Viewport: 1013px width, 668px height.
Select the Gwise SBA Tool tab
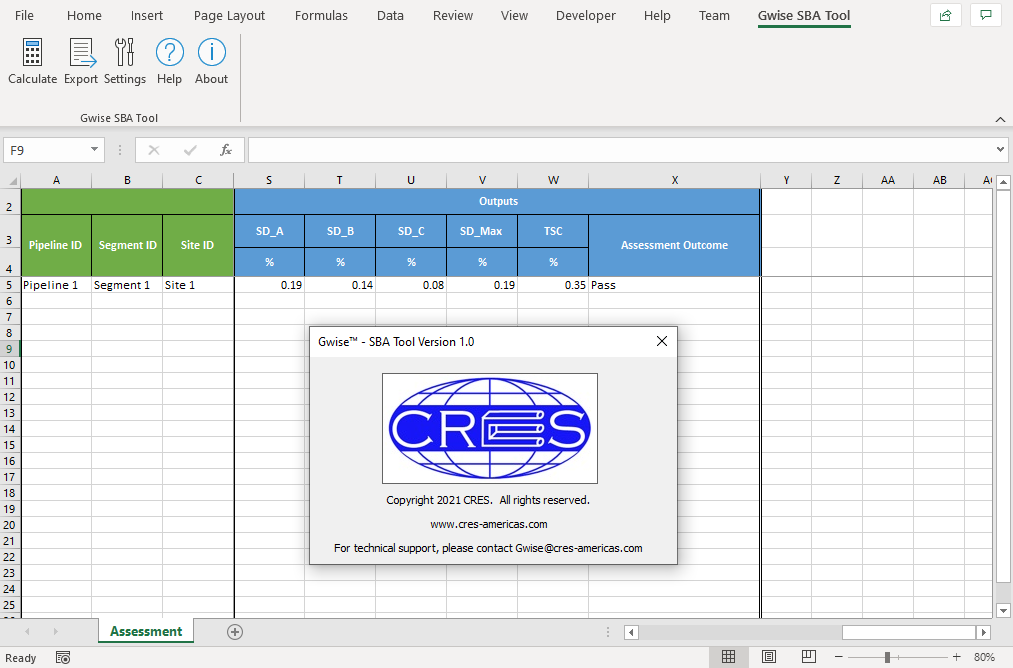(x=804, y=16)
